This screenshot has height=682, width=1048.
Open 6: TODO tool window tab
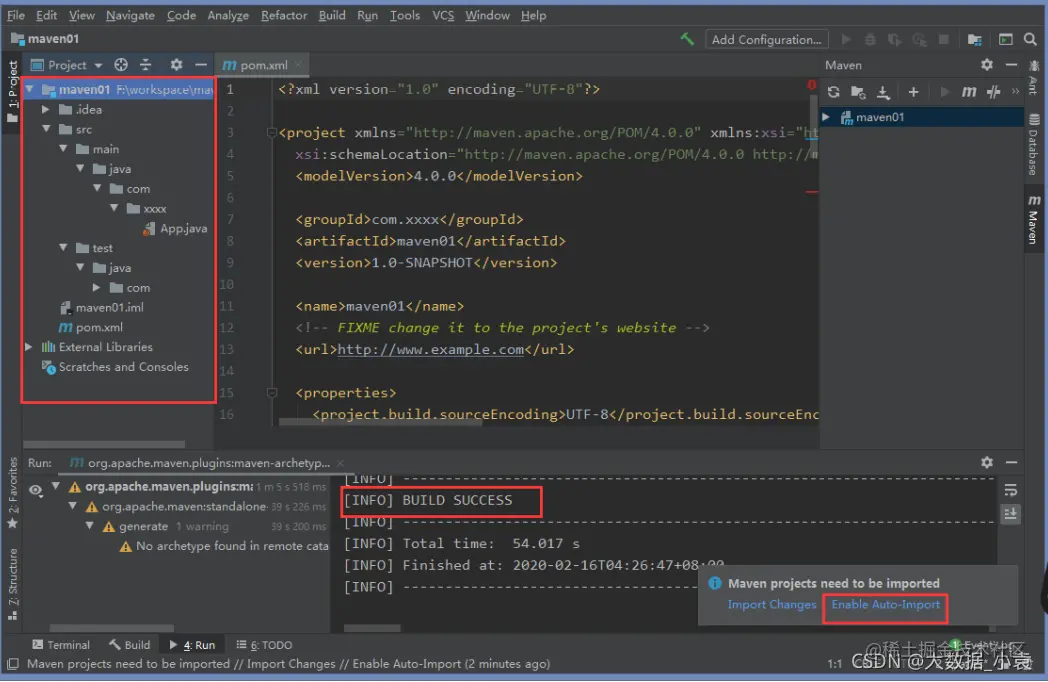point(264,645)
